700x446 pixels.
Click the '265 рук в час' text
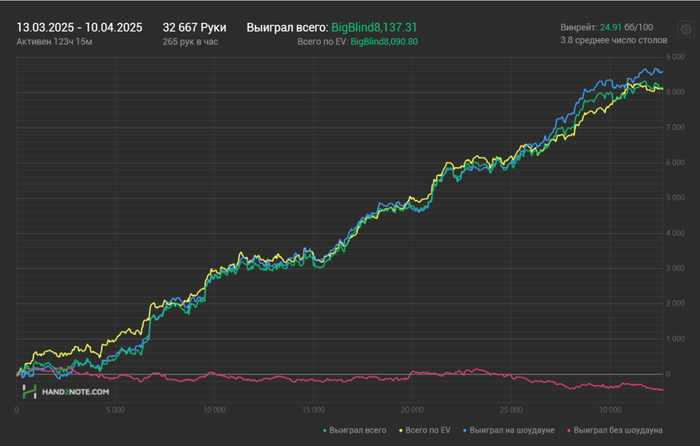[x=190, y=42]
